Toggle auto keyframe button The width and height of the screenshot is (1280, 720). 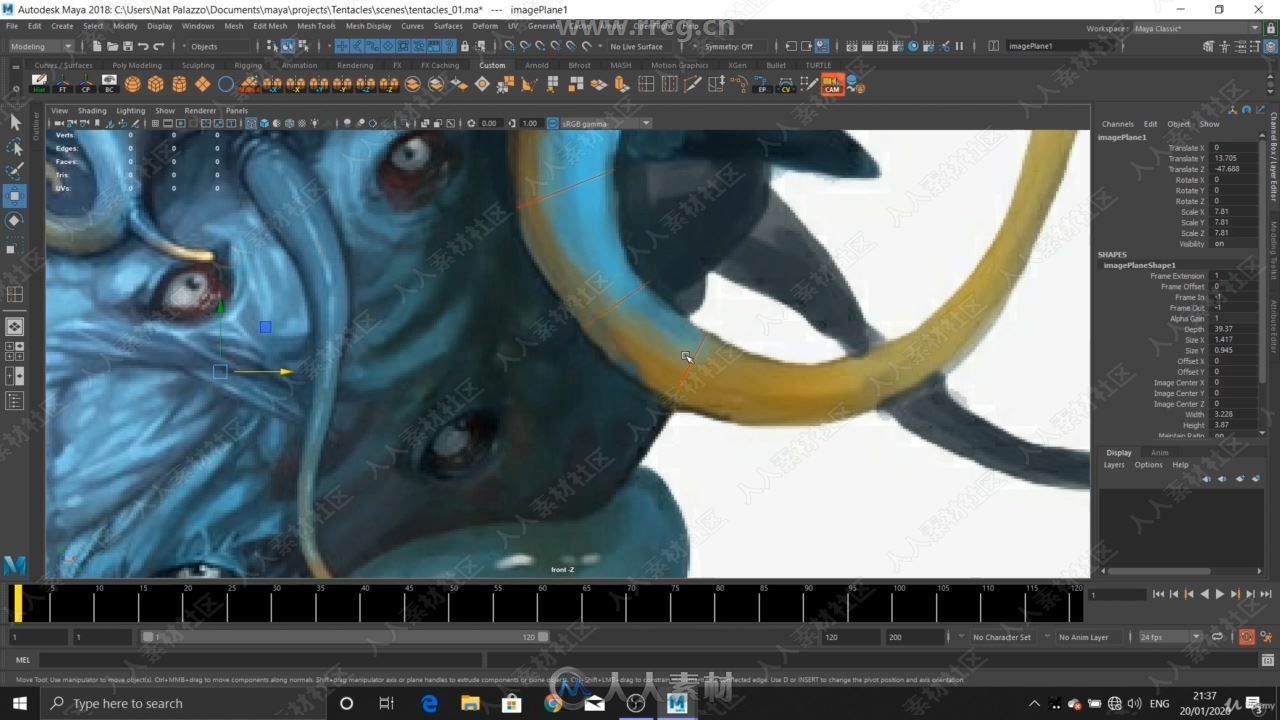1247,637
